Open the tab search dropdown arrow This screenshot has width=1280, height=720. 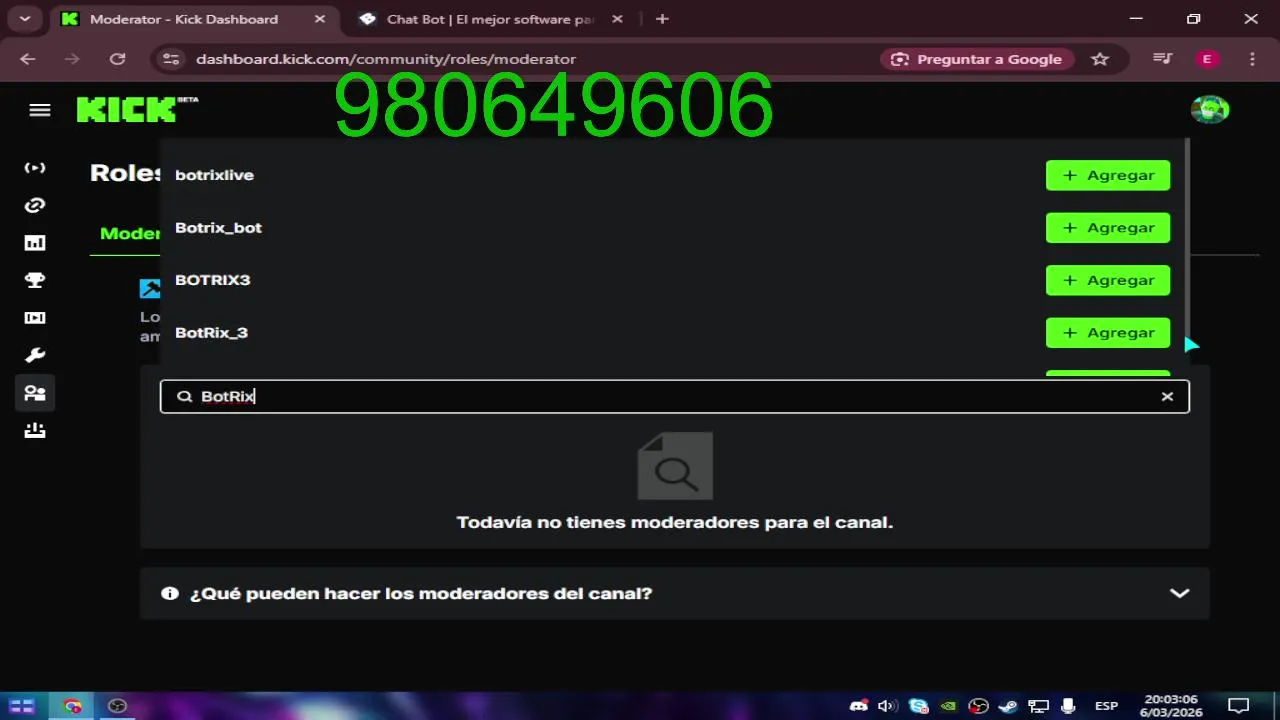25,19
